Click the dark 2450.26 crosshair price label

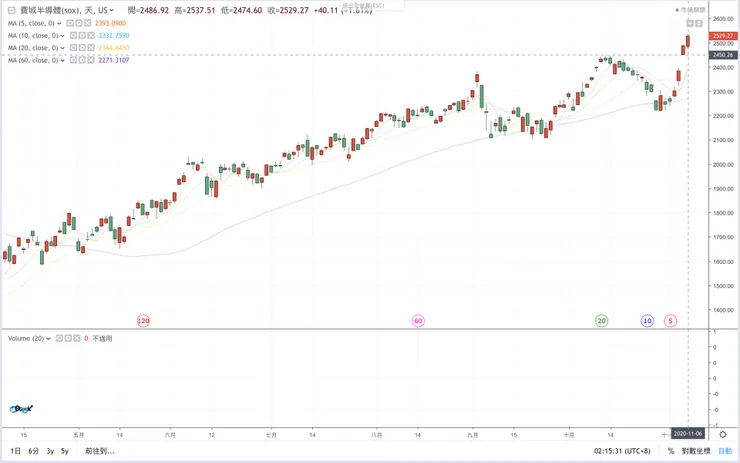click(723, 55)
